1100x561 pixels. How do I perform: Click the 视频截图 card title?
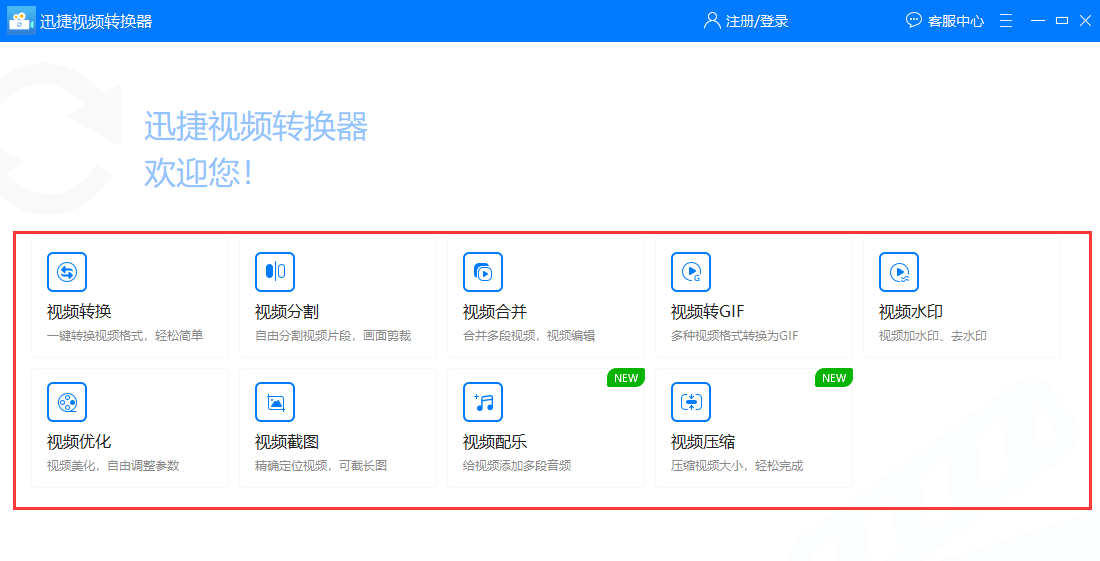click(287, 442)
